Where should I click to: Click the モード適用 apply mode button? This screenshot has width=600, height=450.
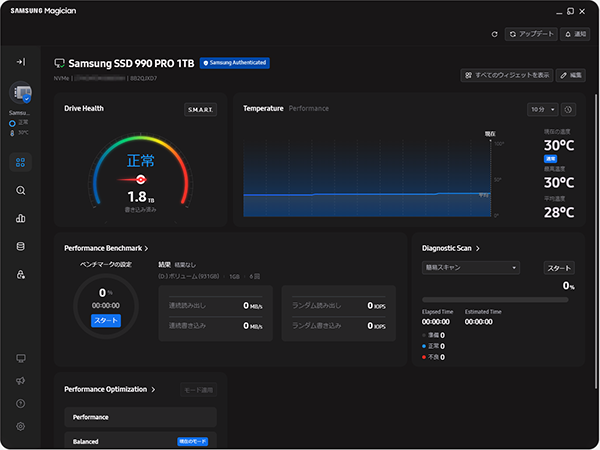click(199, 390)
